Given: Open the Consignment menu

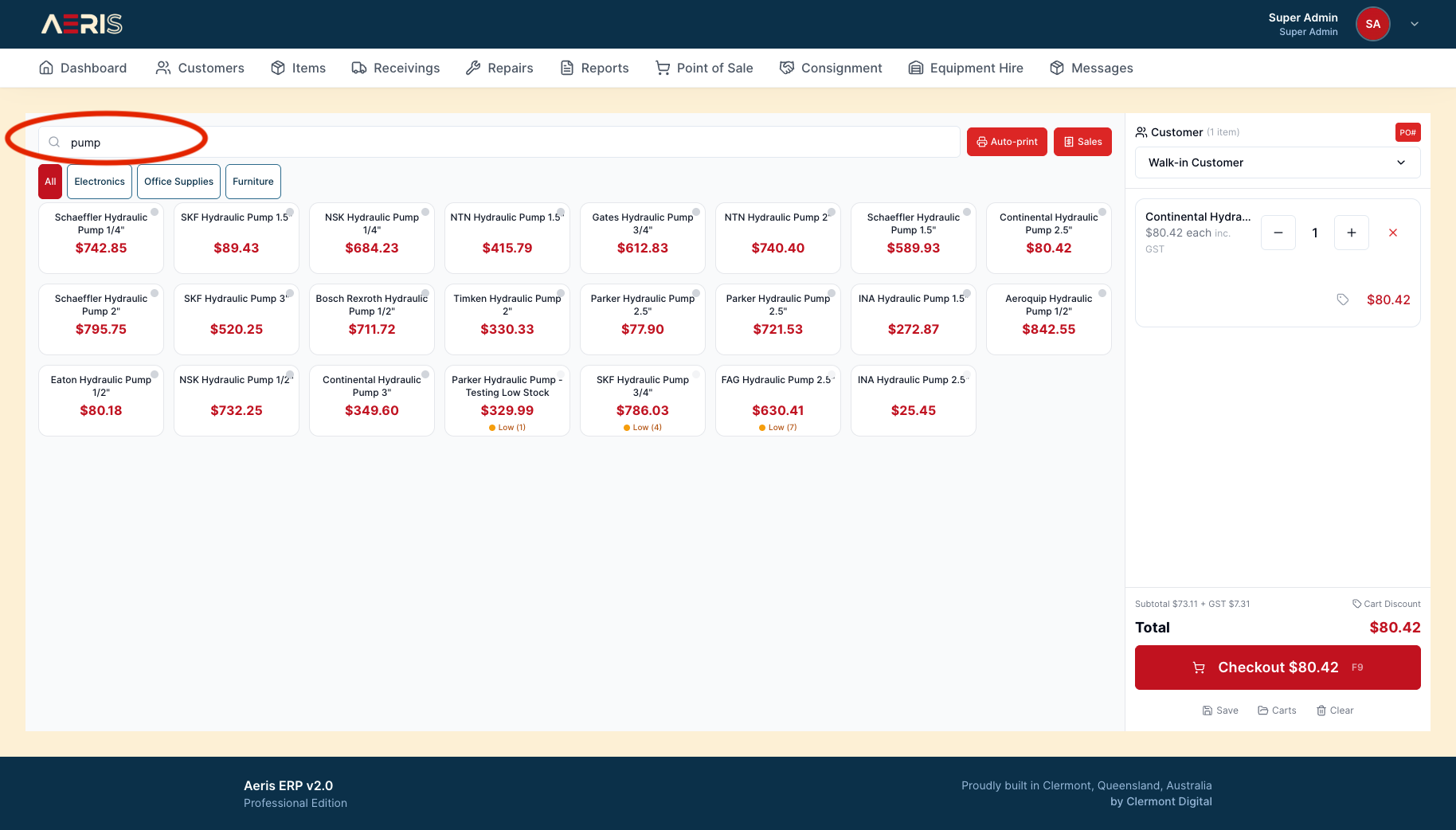Looking at the screenshot, I should pyautogui.click(x=831, y=68).
